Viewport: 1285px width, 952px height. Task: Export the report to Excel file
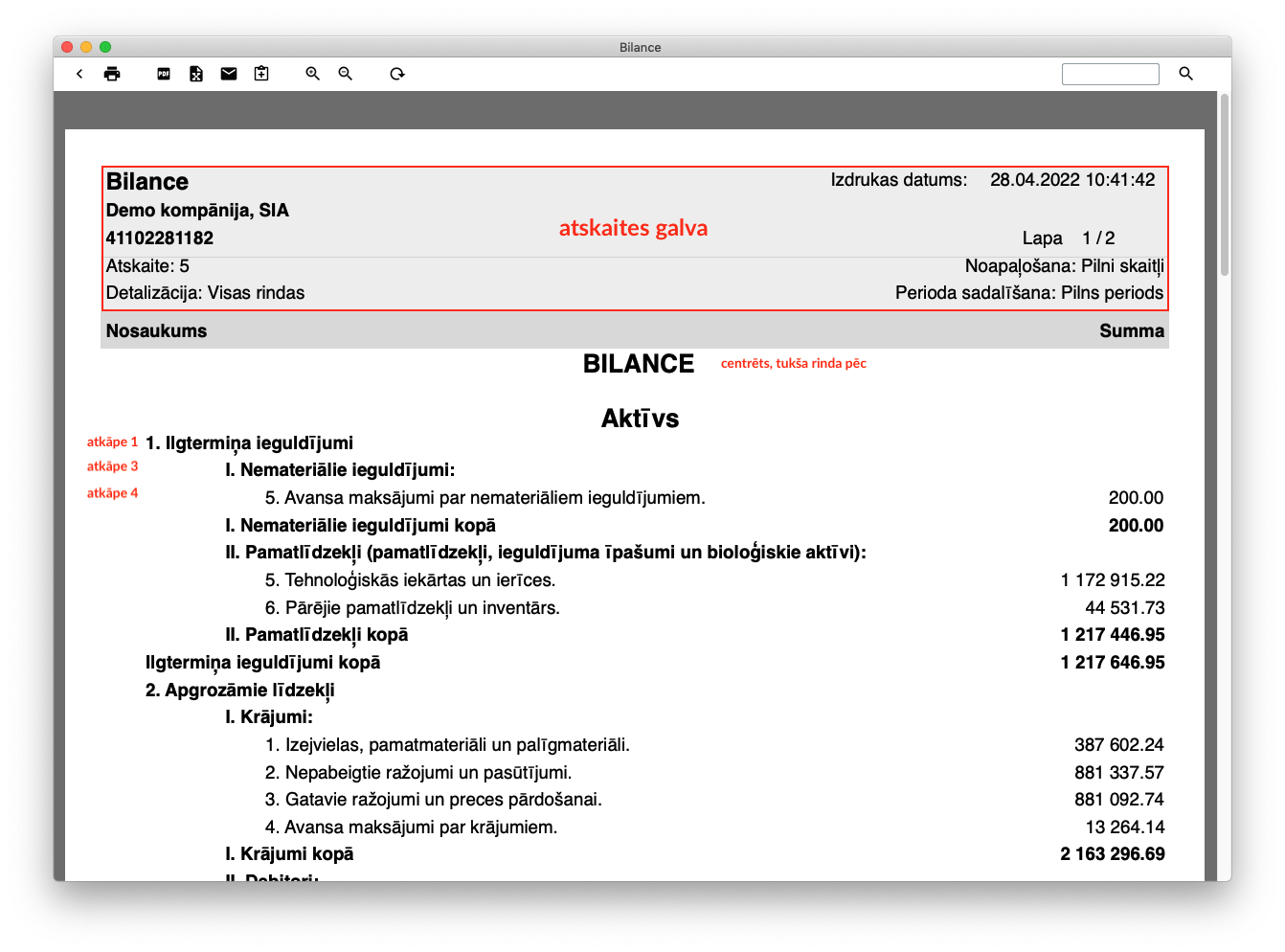196,74
